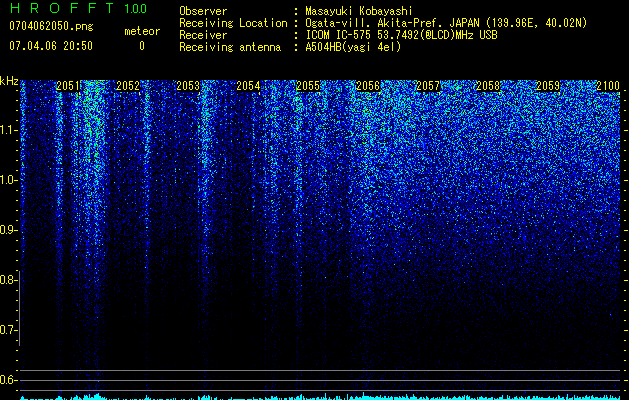Click the Receiver label
The height and width of the screenshot is (400, 629).
coord(203,35)
